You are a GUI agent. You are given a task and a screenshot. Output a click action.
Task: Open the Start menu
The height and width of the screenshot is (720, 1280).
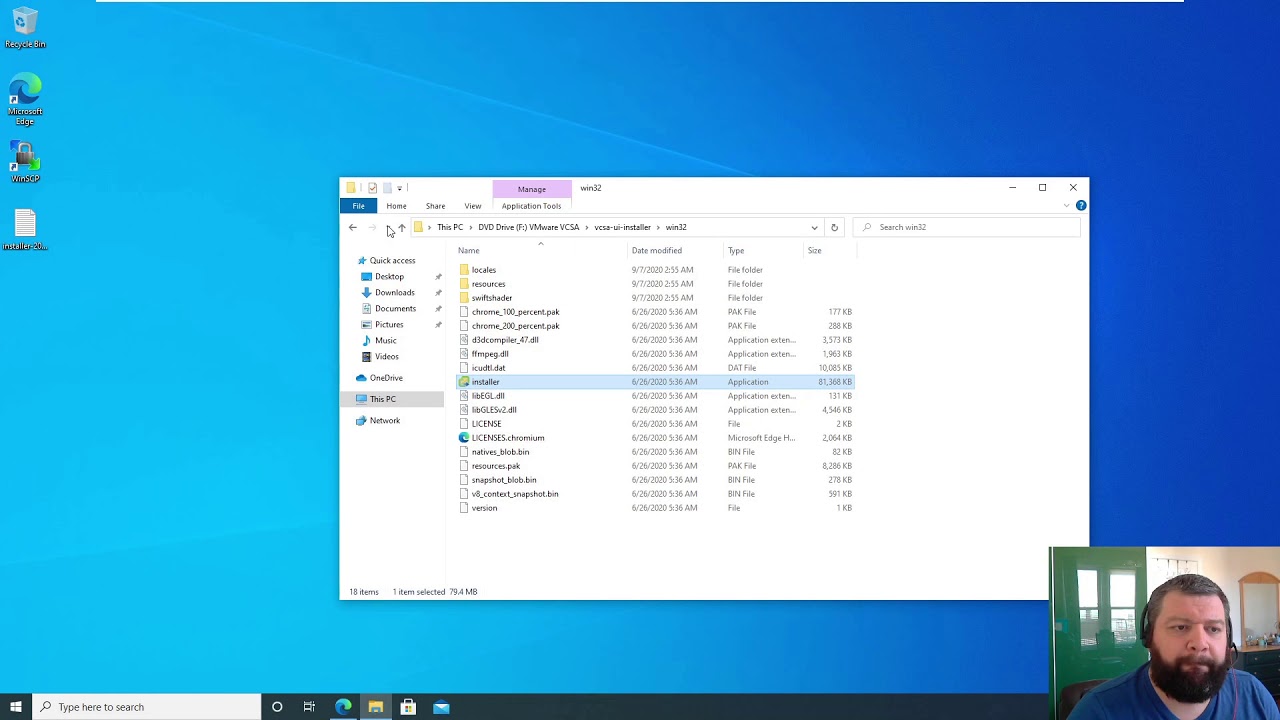point(15,707)
